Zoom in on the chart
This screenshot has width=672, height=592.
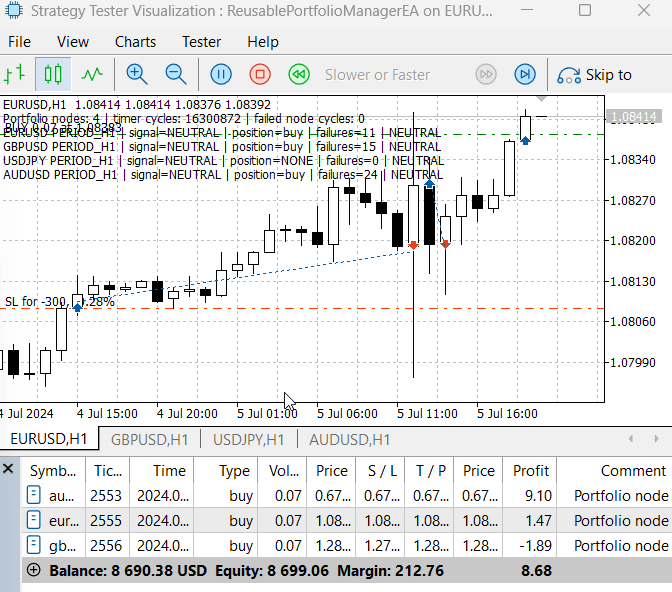137,75
